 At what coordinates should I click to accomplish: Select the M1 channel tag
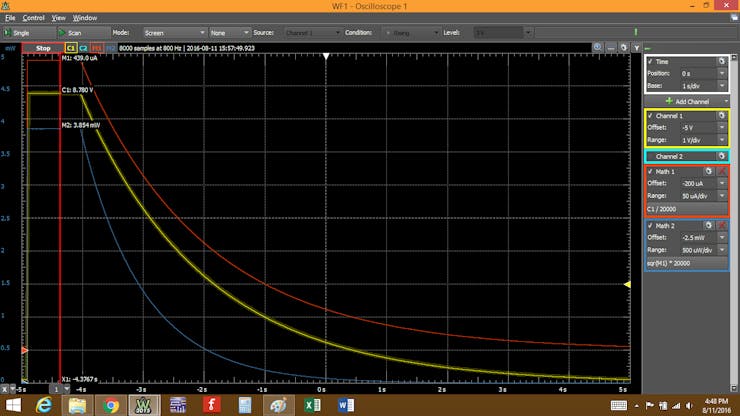[96, 48]
